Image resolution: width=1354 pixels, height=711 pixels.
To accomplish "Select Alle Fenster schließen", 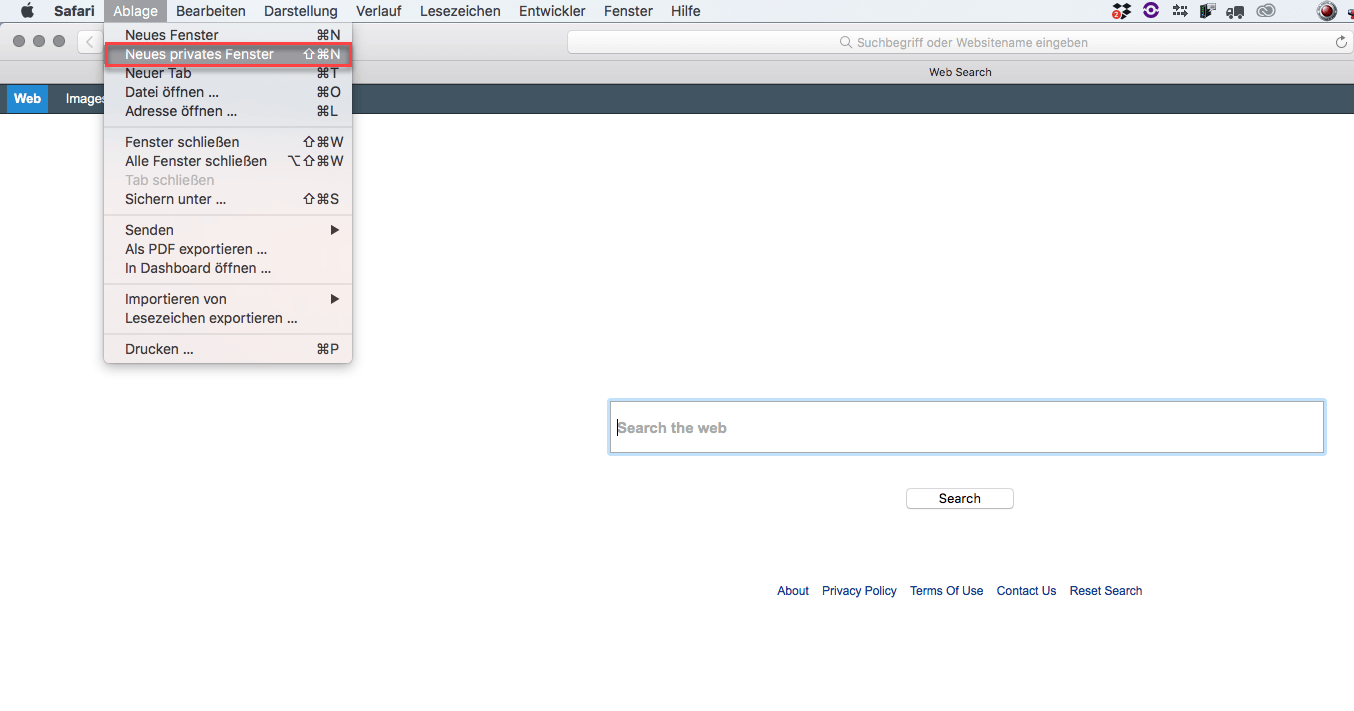I will 228,161.
